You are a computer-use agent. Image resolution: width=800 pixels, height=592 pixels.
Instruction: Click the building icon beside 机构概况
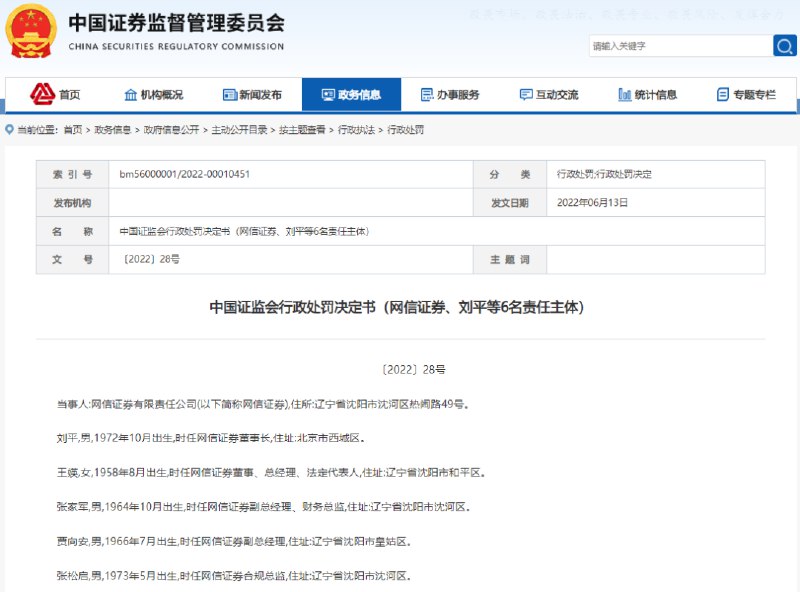coord(130,92)
